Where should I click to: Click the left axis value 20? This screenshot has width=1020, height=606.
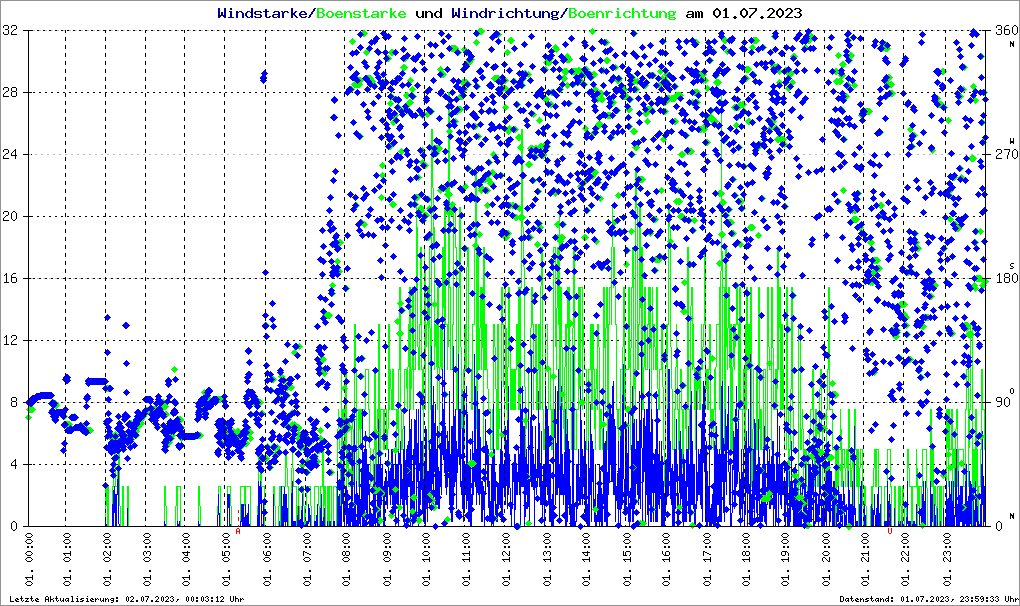(10, 216)
